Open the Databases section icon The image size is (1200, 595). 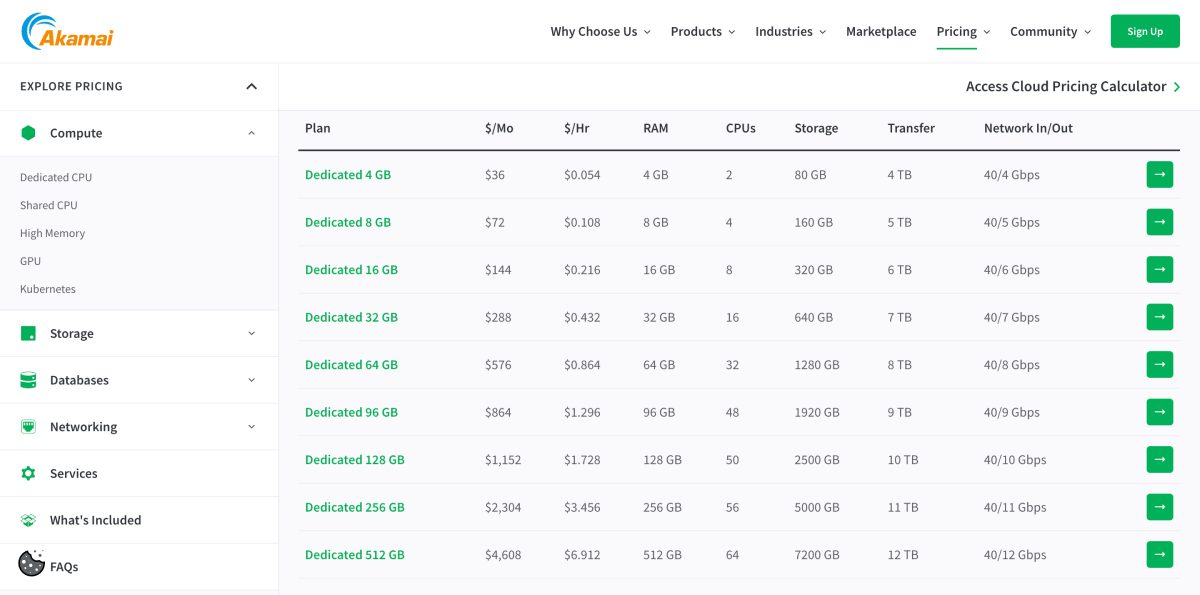27,380
